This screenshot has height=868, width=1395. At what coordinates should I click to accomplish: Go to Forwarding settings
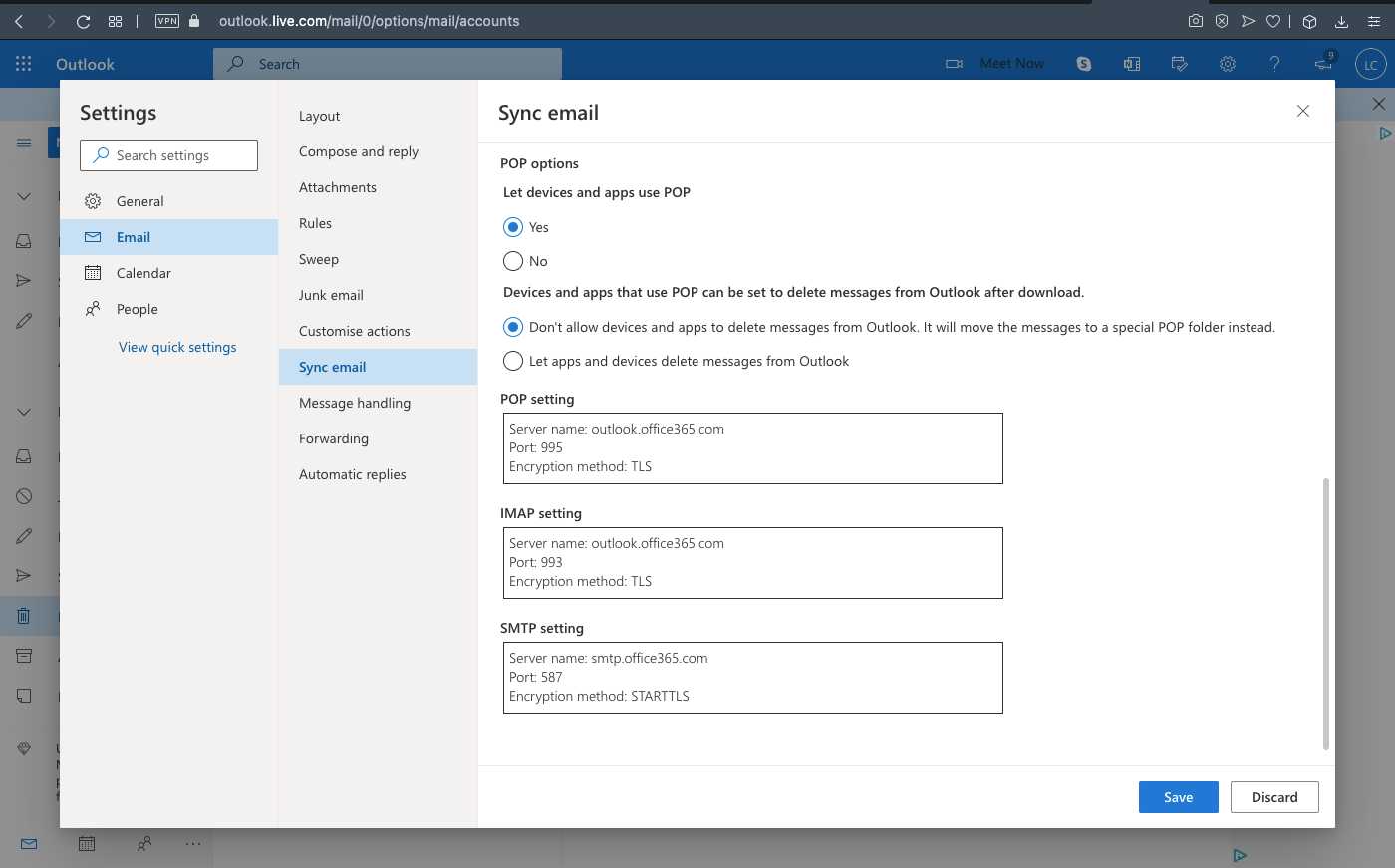(x=378, y=438)
